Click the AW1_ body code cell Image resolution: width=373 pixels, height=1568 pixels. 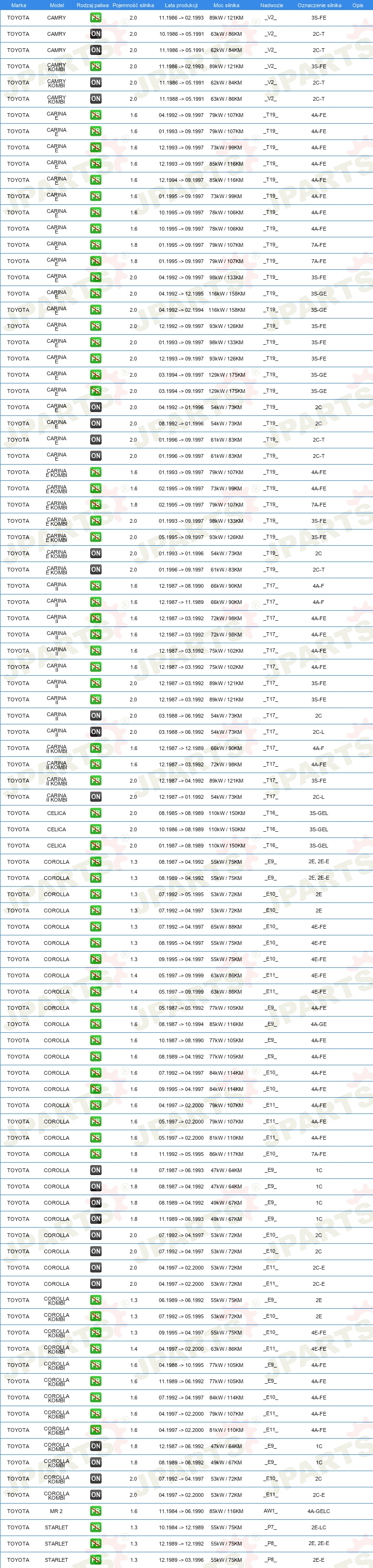point(271,1511)
